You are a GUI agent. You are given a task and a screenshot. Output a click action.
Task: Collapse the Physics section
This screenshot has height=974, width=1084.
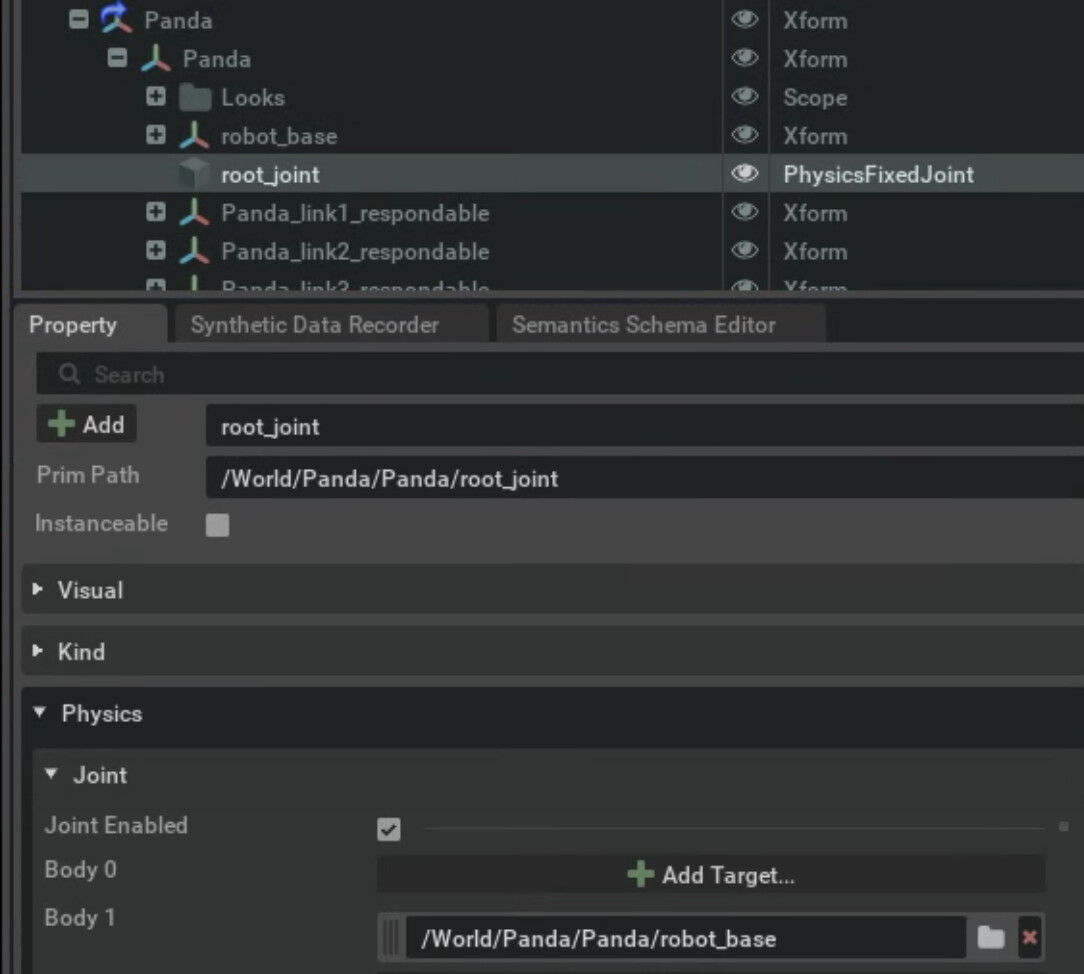click(x=39, y=713)
